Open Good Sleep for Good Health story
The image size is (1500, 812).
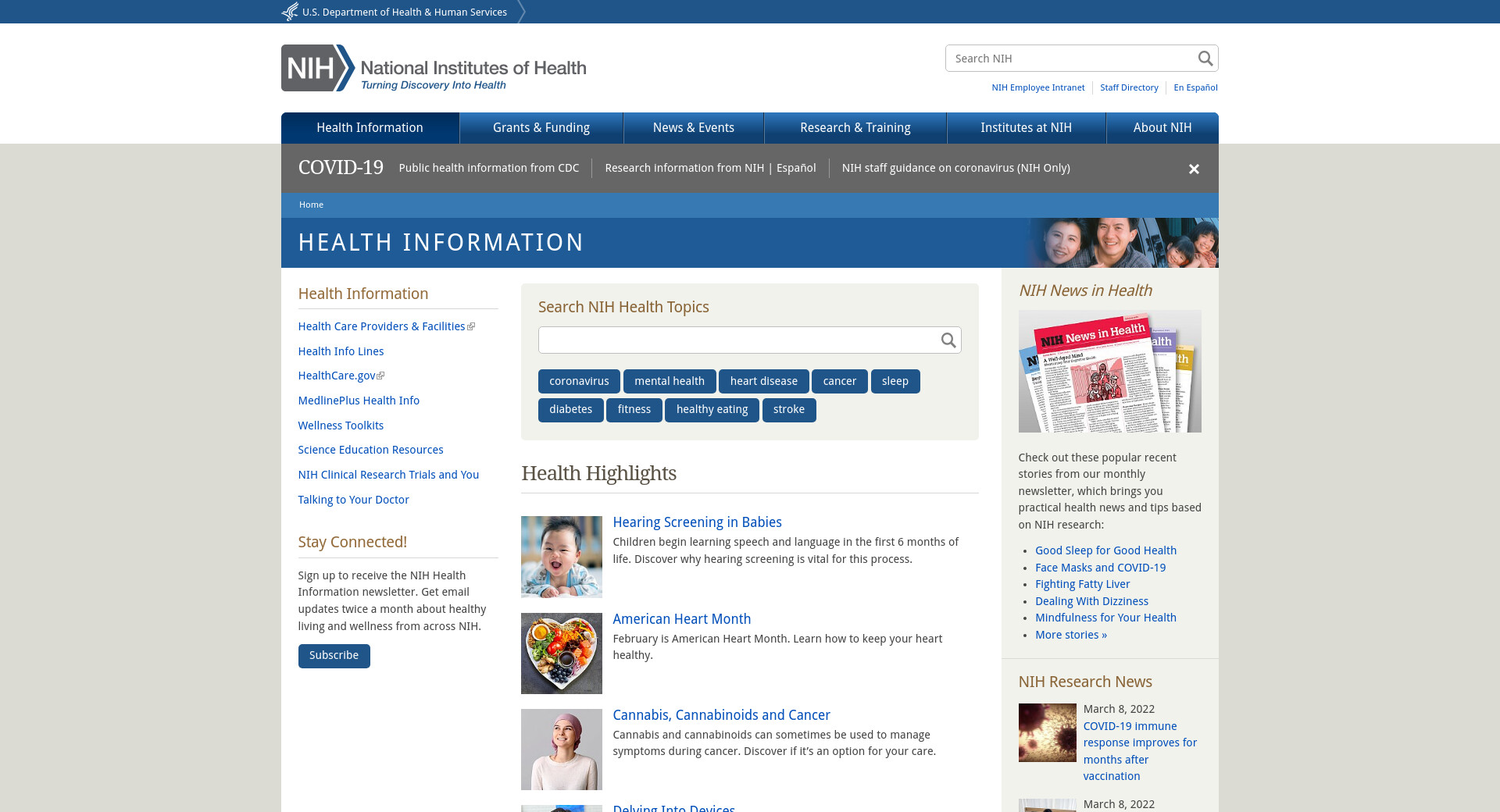click(x=1105, y=550)
